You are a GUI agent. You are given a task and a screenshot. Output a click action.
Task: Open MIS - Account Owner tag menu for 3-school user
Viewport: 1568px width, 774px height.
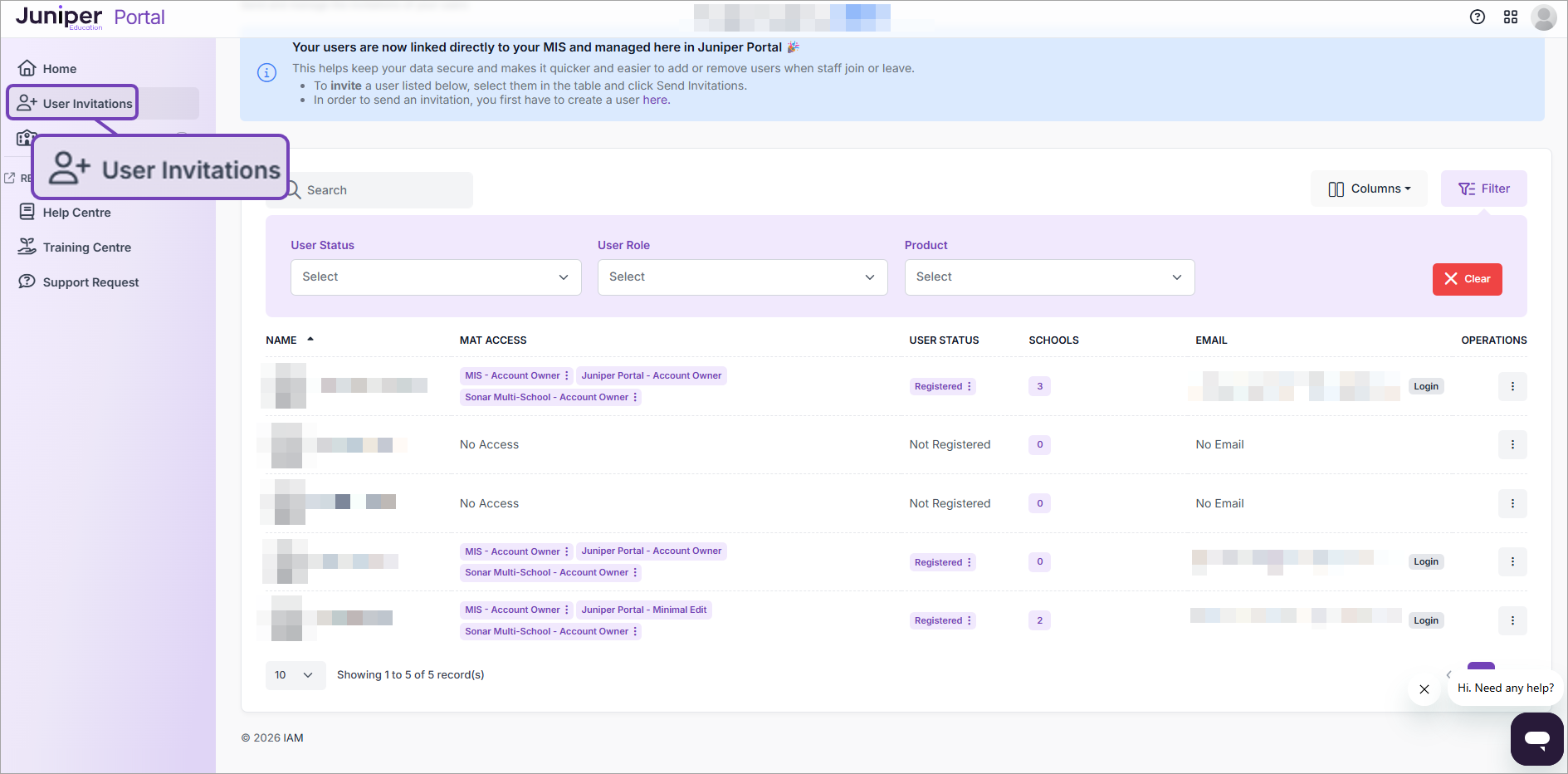(x=567, y=375)
